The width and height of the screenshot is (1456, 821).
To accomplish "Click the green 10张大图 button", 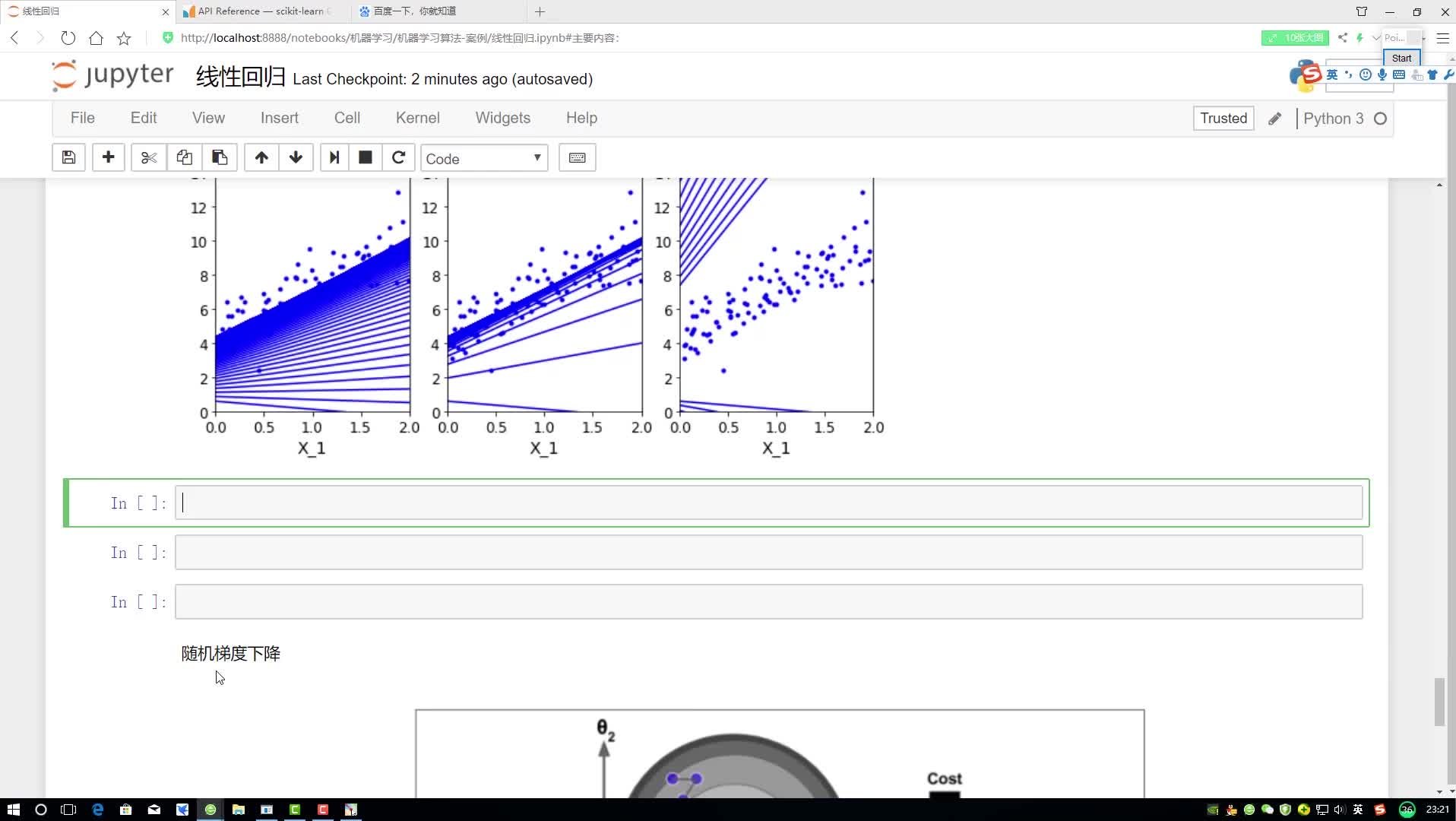I will 1295,37.
